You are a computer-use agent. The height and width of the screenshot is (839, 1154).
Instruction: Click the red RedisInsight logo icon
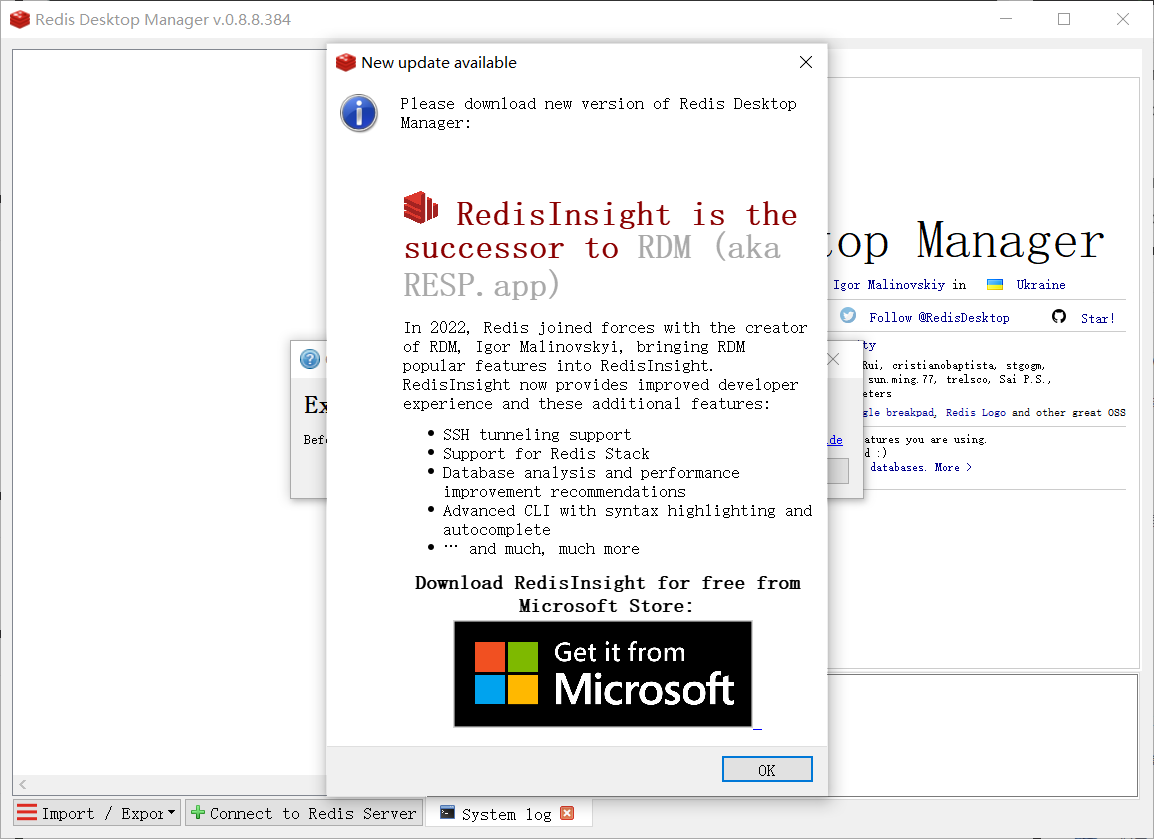(x=421, y=207)
